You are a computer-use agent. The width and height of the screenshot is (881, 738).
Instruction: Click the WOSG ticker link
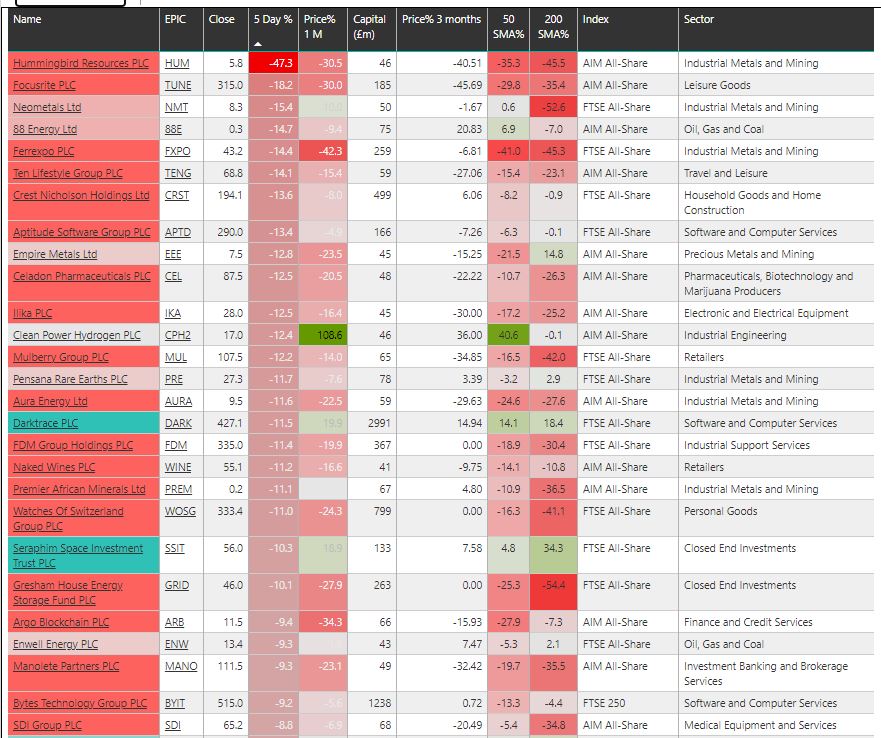180,511
